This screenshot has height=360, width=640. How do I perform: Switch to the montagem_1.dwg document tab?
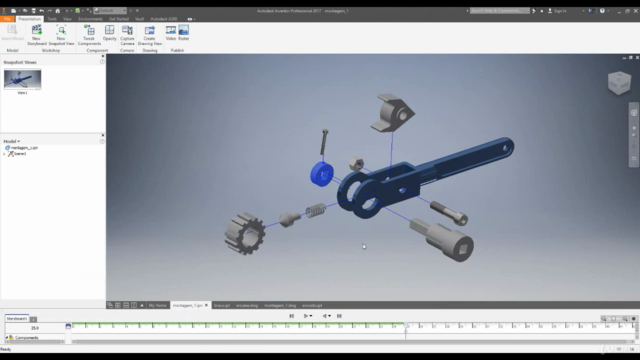pyautogui.click(x=280, y=305)
